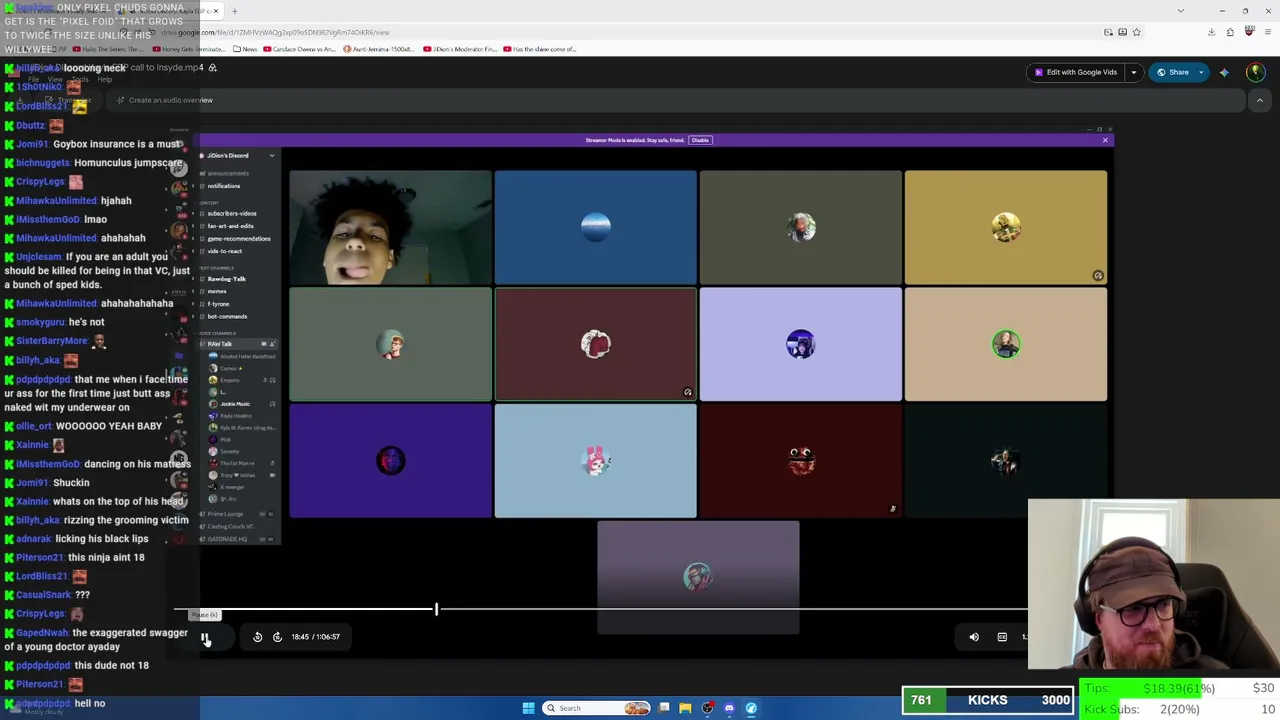
Task: Select the blue sphere avatar call tile
Action: (595, 228)
